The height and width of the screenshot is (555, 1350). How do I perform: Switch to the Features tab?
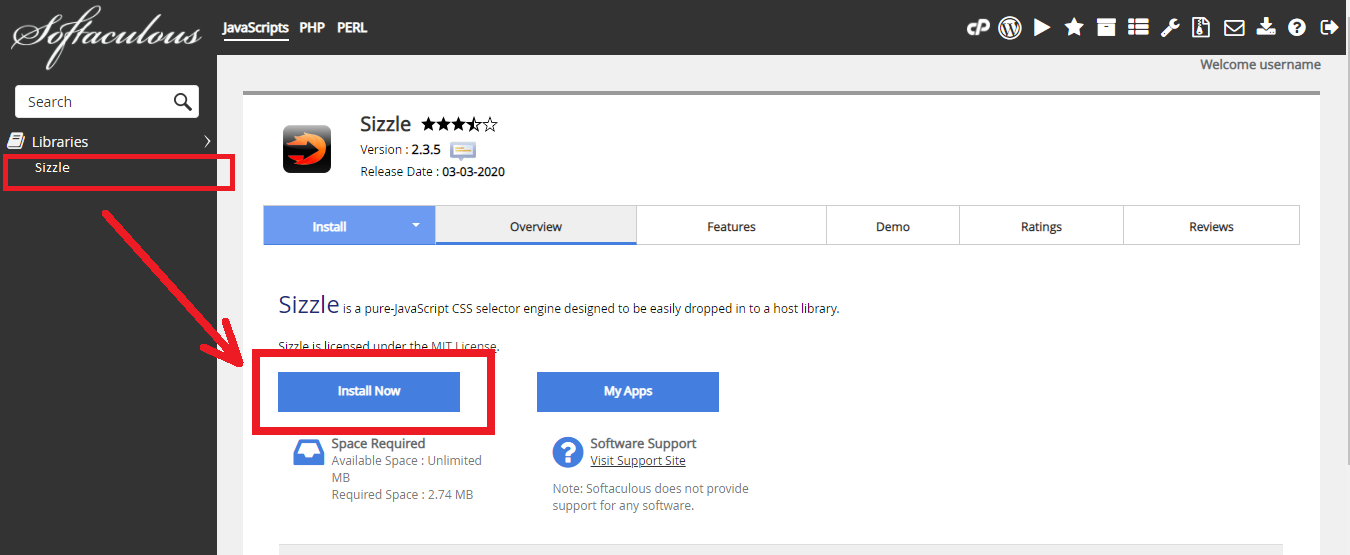pyautogui.click(x=731, y=227)
